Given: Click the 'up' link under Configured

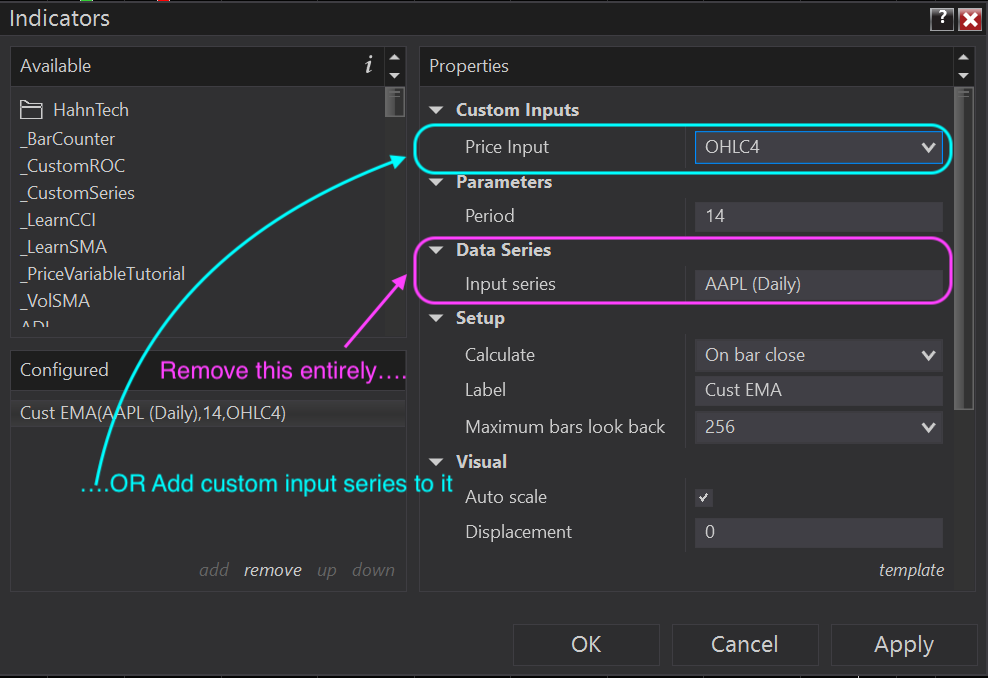Looking at the screenshot, I should tap(326, 571).
